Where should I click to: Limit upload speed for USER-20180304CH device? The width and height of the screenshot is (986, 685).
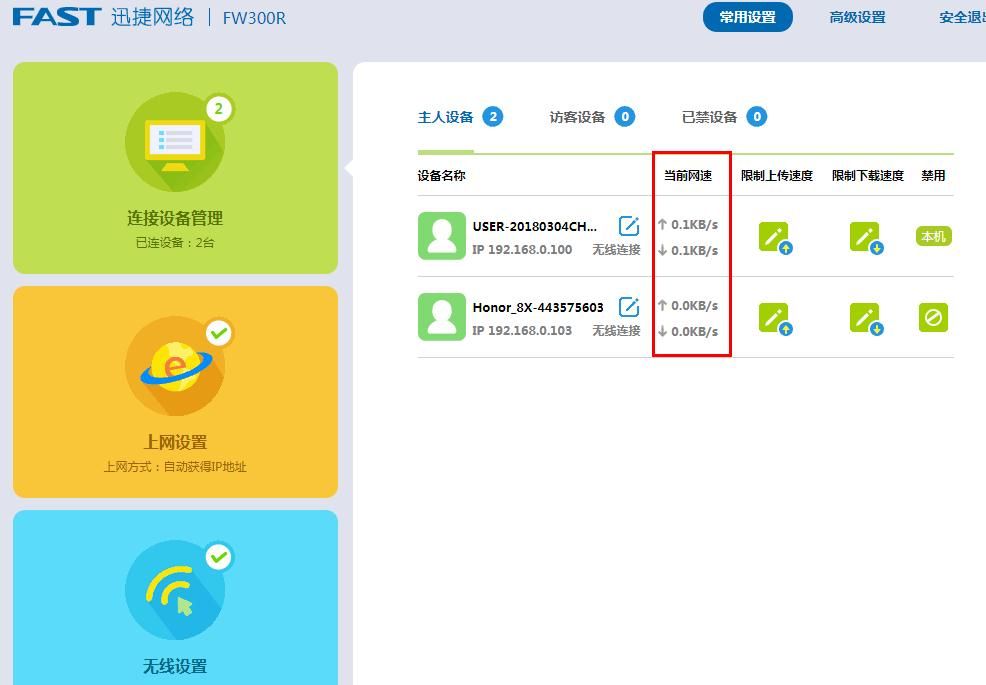[x=775, y=238]
